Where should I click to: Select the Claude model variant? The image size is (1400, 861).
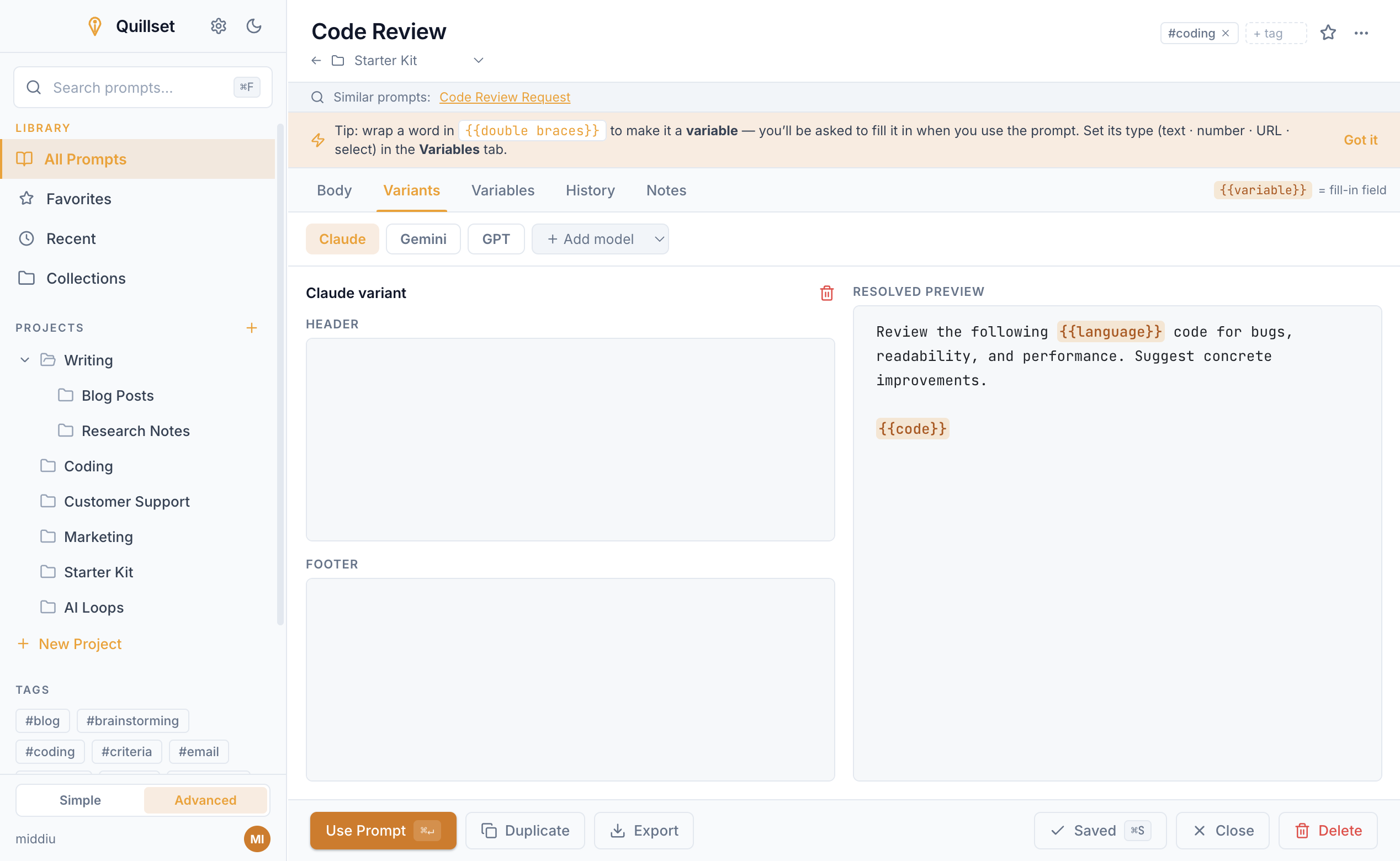point(342,239)
